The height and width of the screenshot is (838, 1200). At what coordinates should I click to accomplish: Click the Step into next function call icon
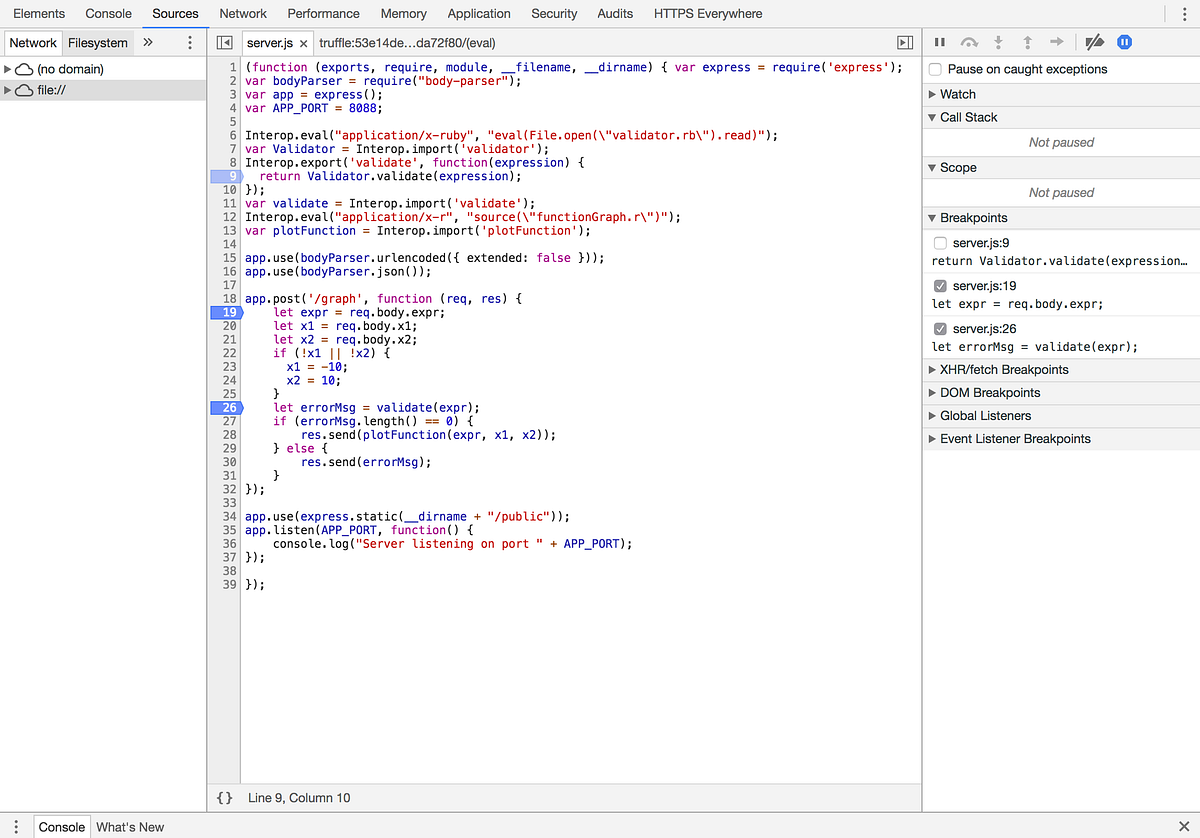tap(998, 42)
